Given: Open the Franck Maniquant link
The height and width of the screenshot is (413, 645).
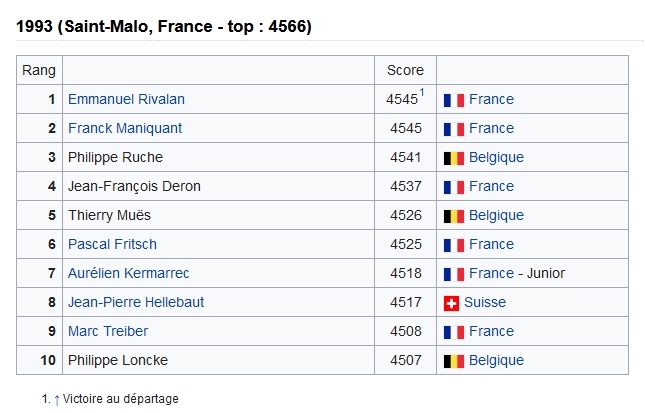Looking at the screenshot, I should point(125,128).
